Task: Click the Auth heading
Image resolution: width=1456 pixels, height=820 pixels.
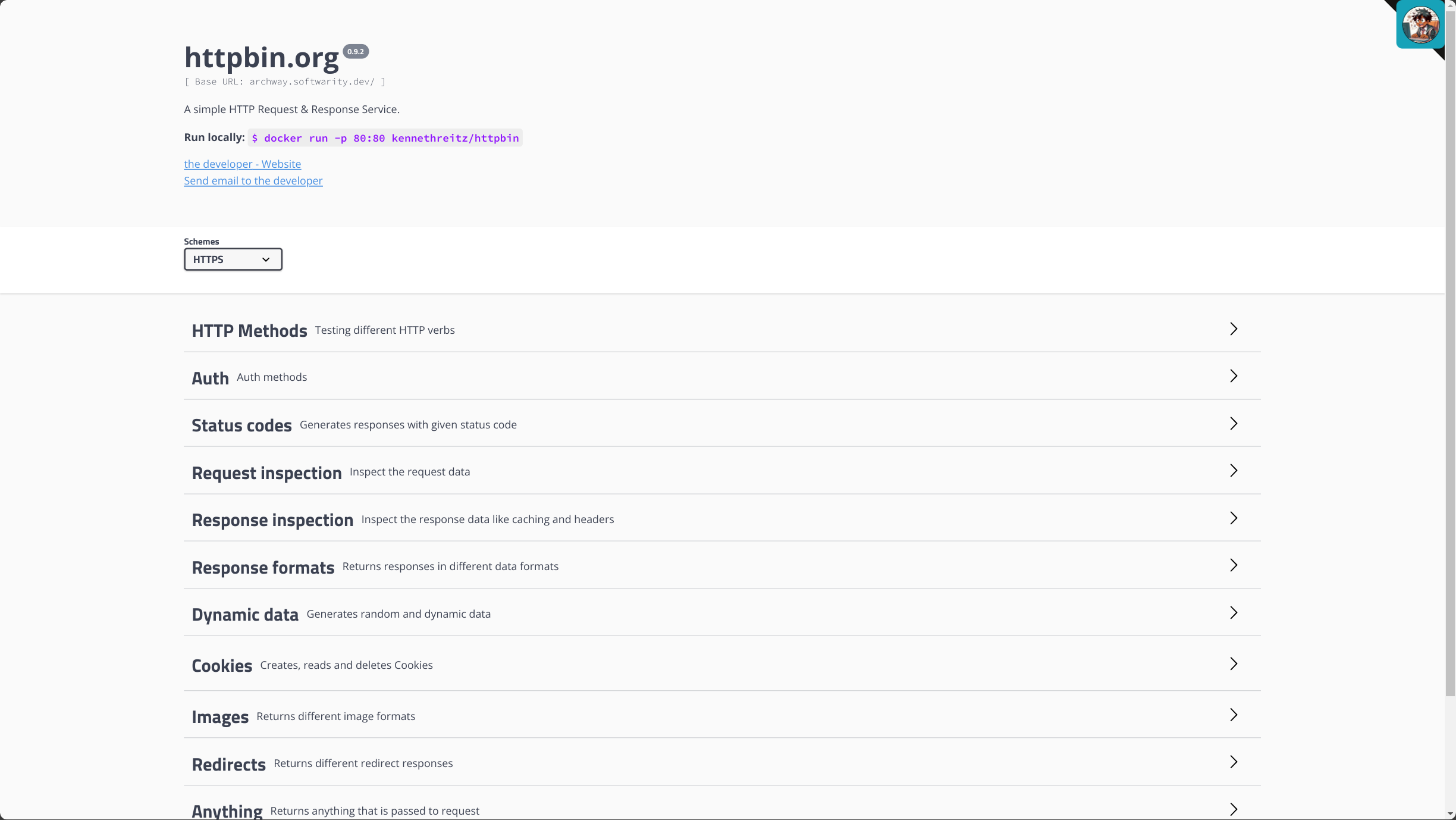Action: coord(211,378)
